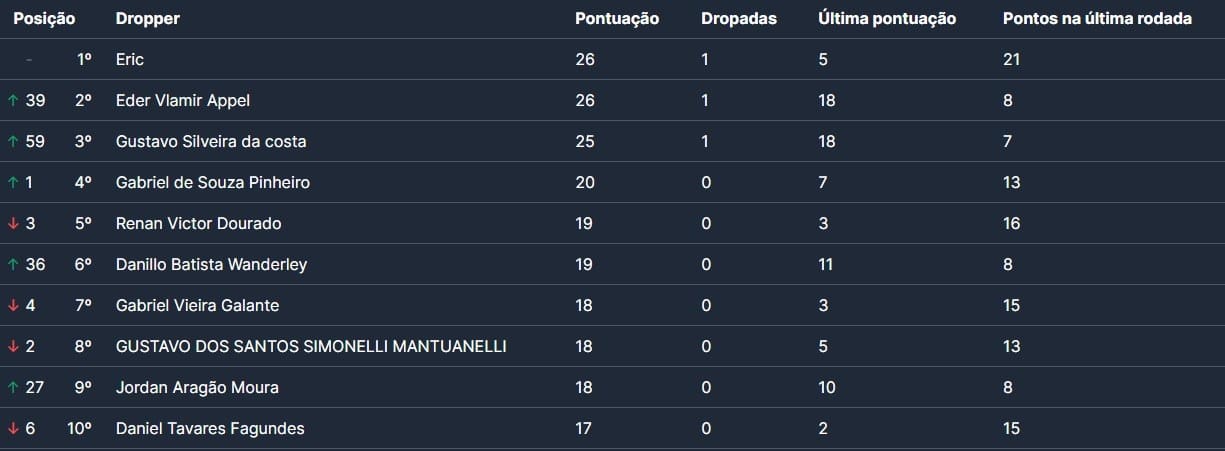Click the green up arrow beside Eder Vlamir Appel
Screen dimensions: 1225x451
(13, 100)
